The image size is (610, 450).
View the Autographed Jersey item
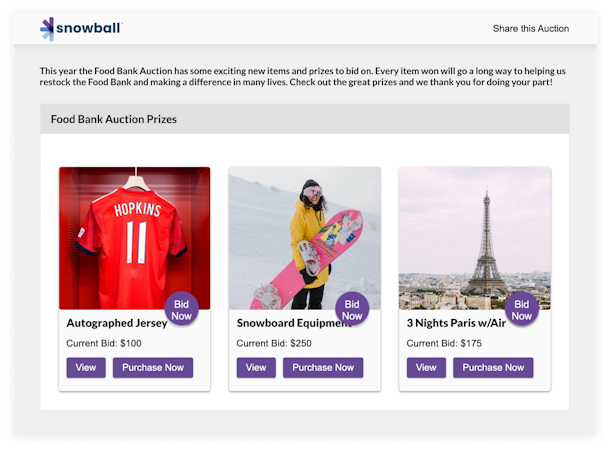86,367
